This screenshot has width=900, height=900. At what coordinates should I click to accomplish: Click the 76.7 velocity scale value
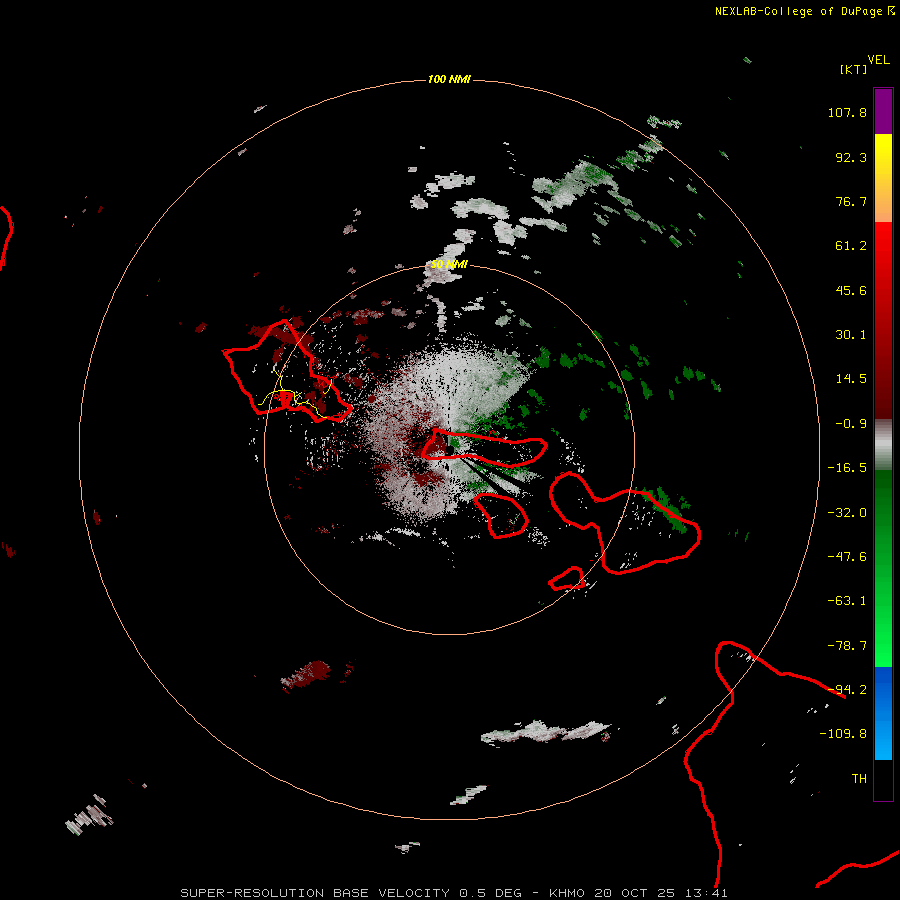click(x=851, y=201)
